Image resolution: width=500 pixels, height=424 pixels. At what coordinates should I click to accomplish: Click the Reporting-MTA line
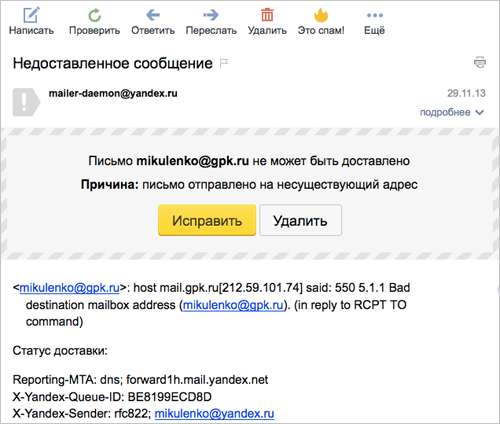click(140, 380)
